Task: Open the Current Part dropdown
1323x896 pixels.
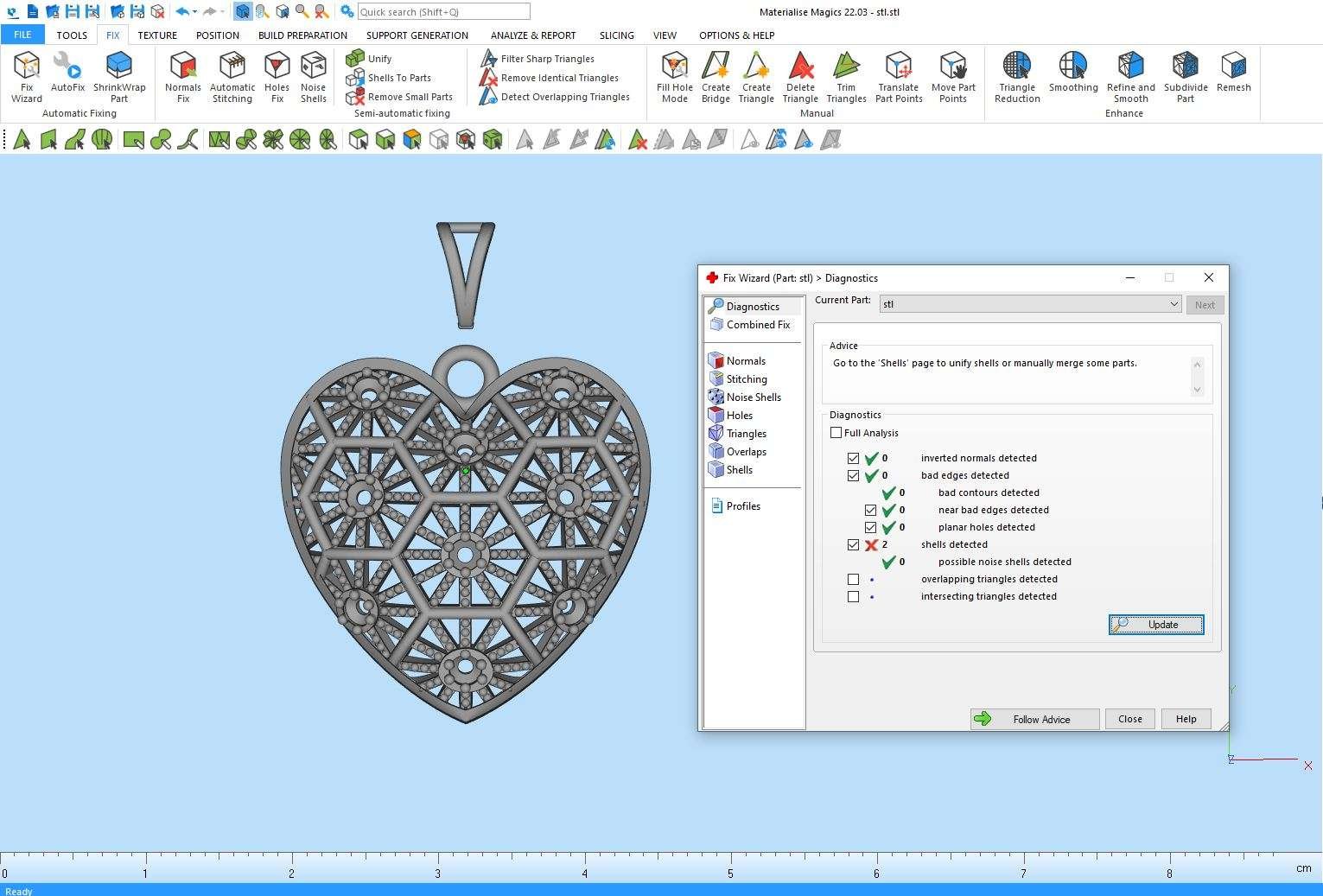Action: [x=1173, y=304]
